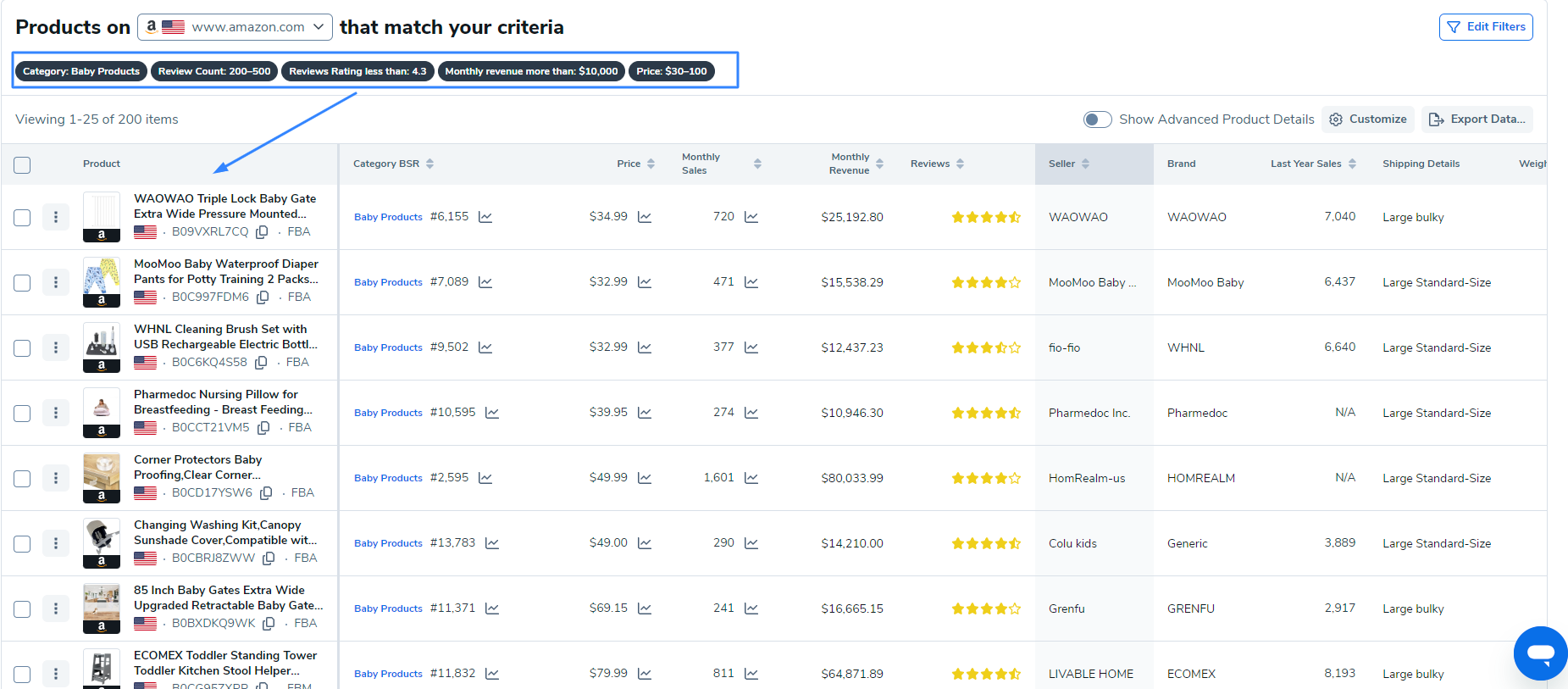Open WAOWAO Triple Lock Baby Gate product link
The image size is (1568, 689).
[x=224, y=206]
